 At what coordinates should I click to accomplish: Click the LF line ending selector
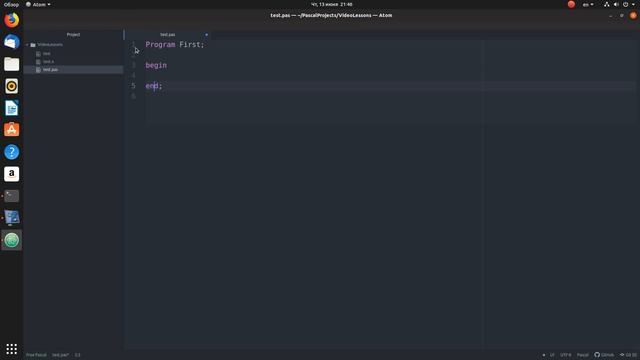[x=552, y=355]
